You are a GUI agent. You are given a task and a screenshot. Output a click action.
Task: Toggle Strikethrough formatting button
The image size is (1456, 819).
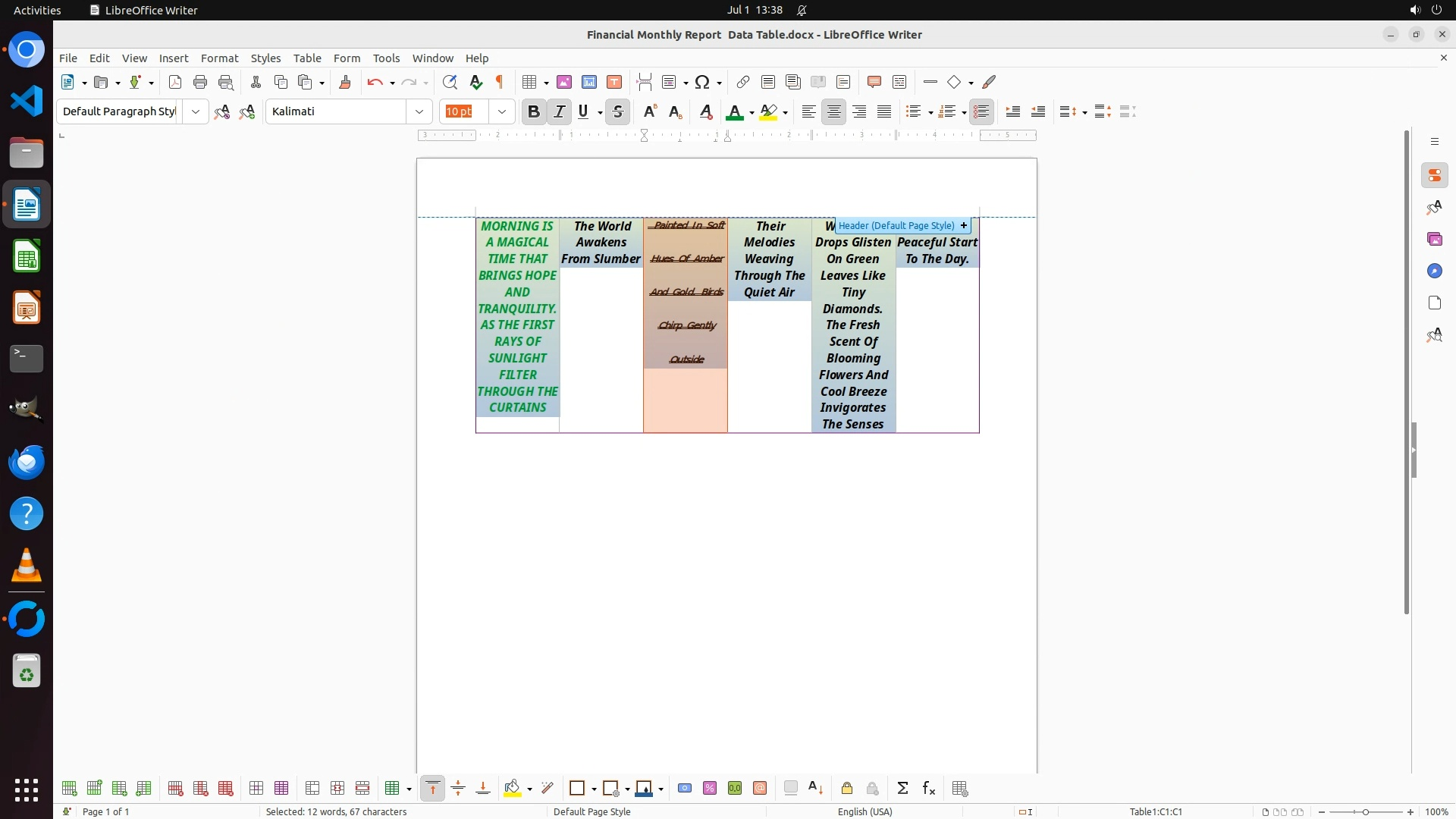coord(618,111)
